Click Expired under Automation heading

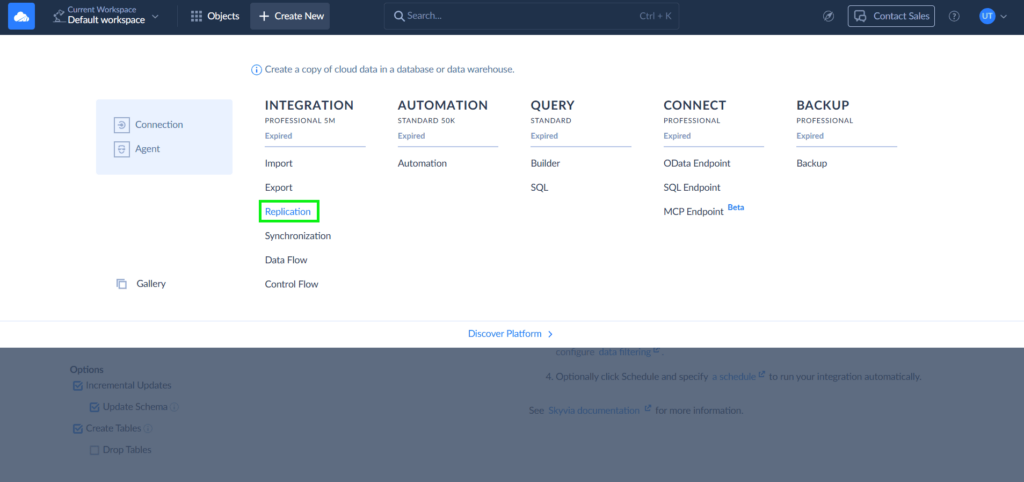[411, 137]
